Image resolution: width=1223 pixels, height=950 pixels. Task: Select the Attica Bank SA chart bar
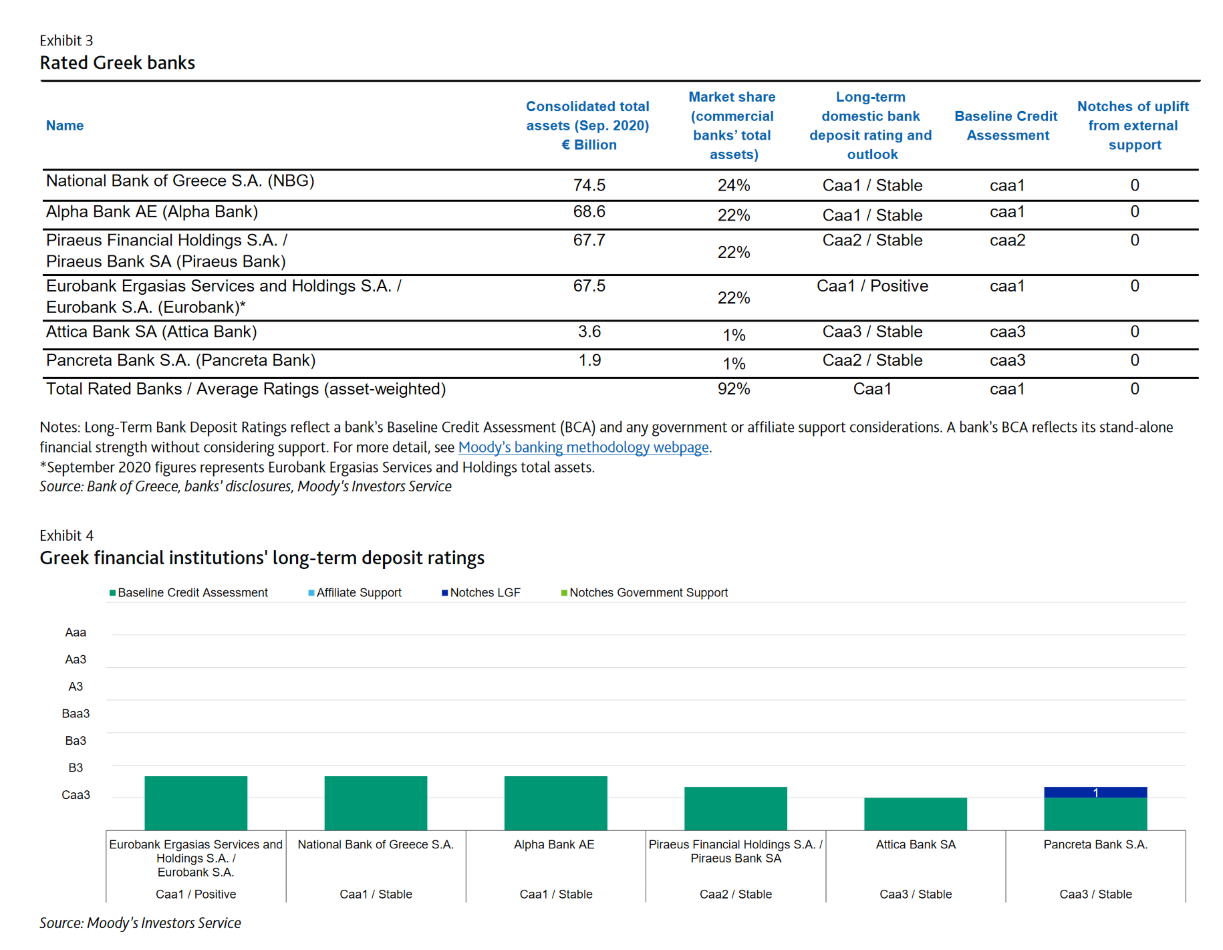(x=915, y=813)
